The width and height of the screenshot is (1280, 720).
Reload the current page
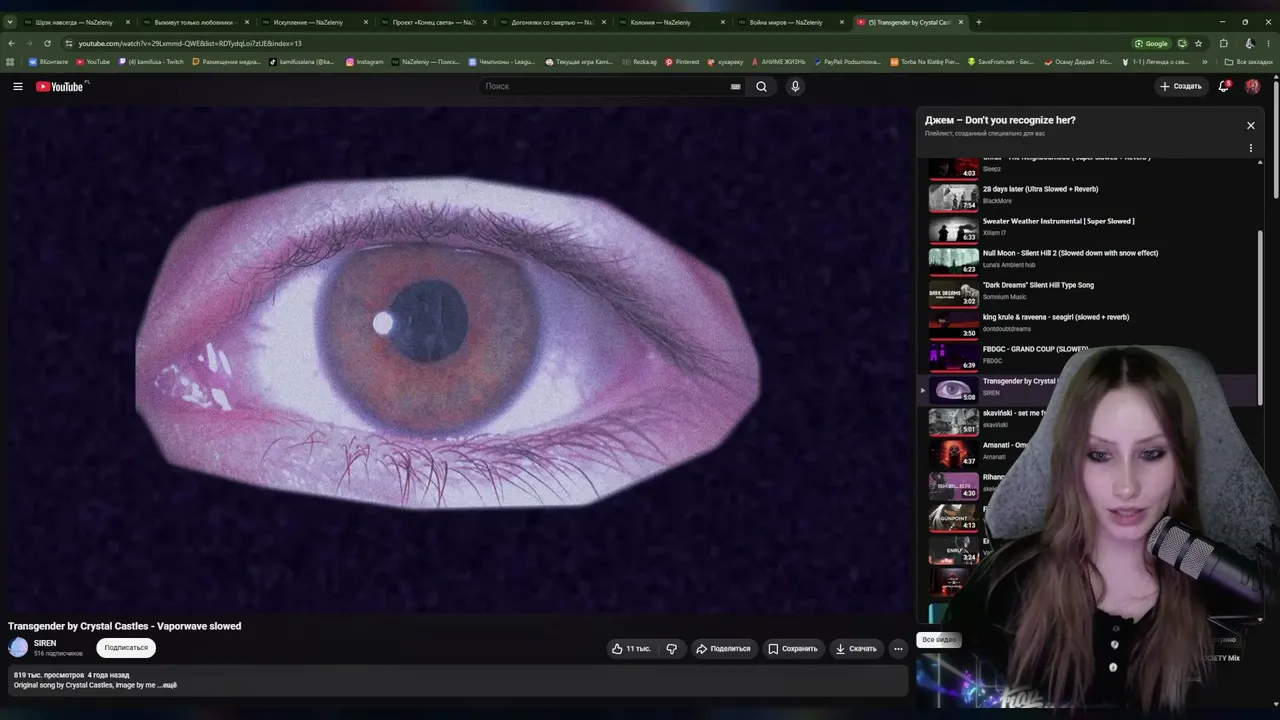(47, 43)
